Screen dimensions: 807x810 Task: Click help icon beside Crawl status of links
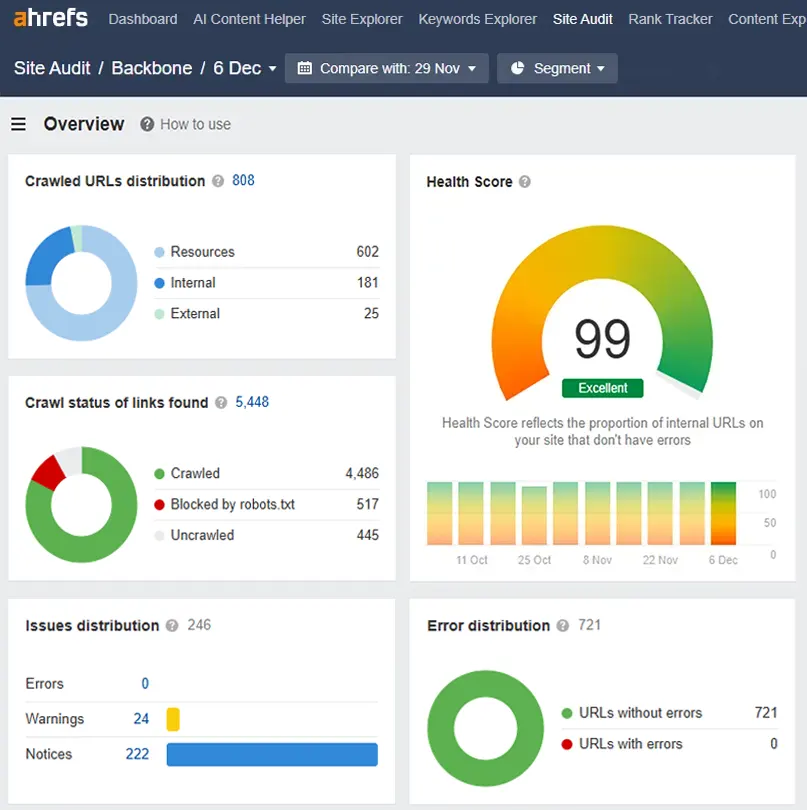pos(221,402)
